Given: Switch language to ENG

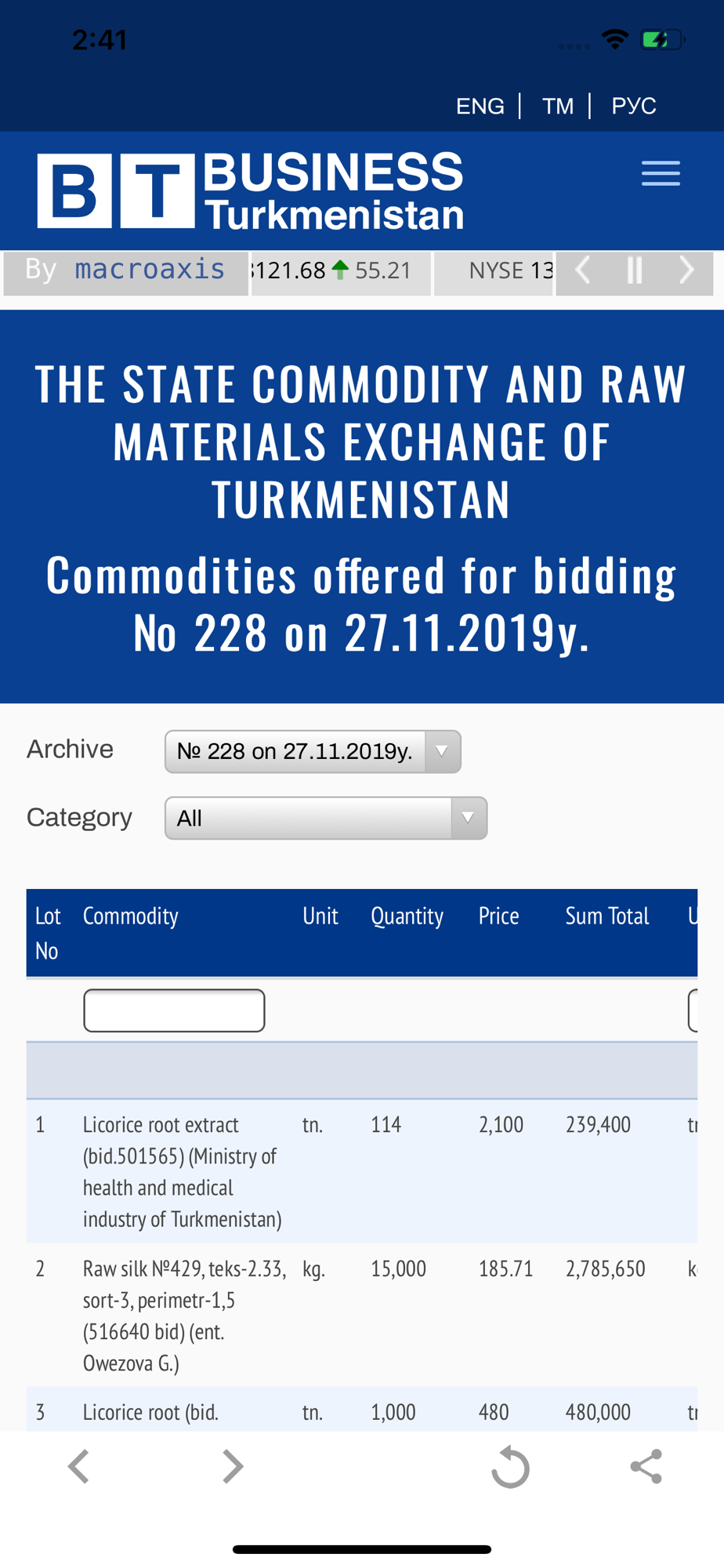Looking at the screenshot, I should [480, 106].
